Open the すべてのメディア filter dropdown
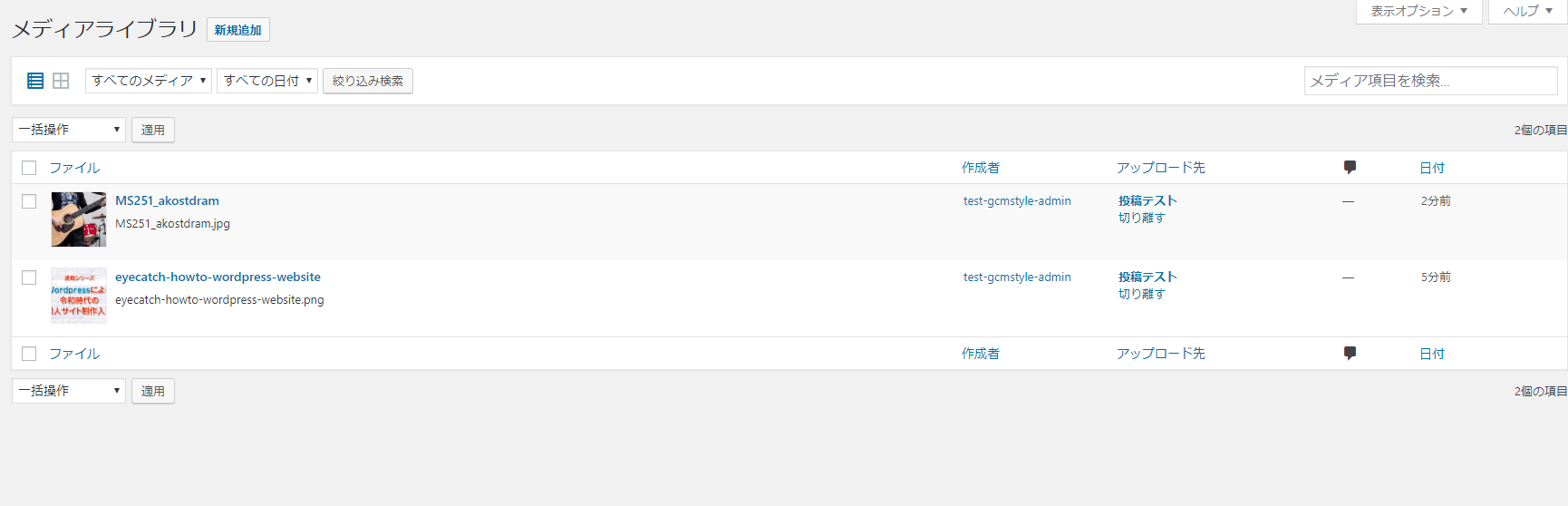The height and width of the screenshot is (506, 1568). (149, 81)
